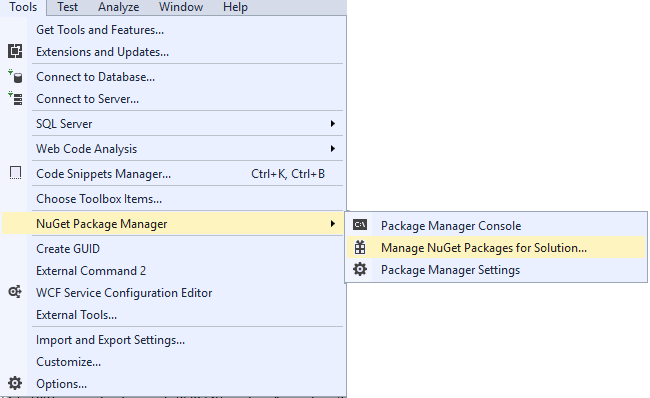Click the Extensions and Updates icon

pos(15,51)
